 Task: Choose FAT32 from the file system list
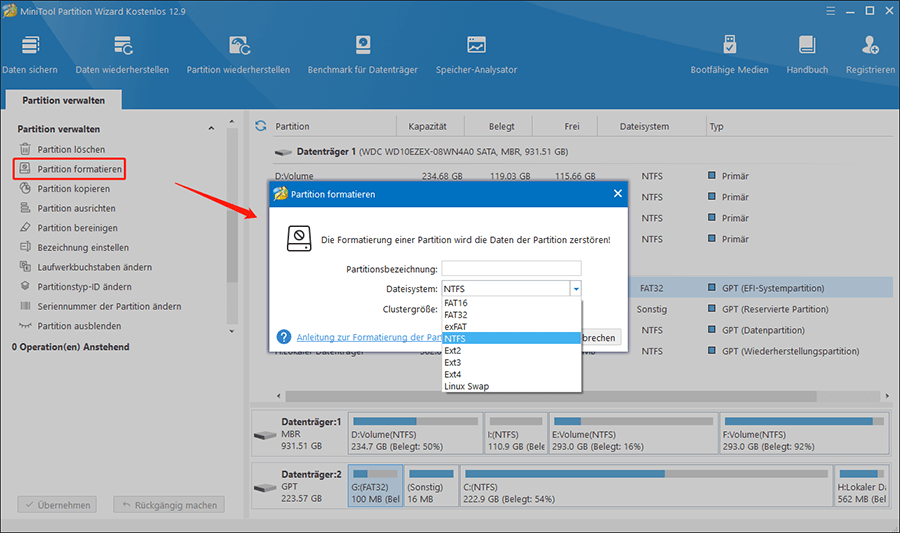512,314
